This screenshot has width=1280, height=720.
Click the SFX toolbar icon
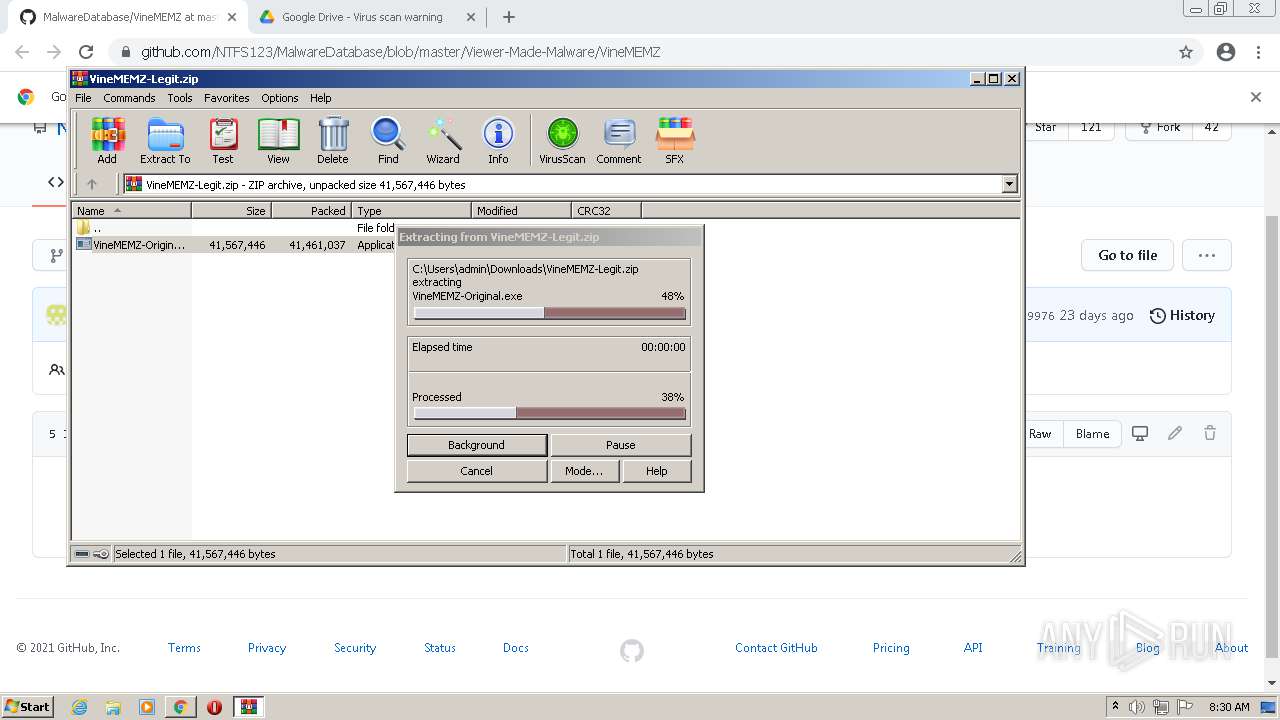(x=675, y=140)
